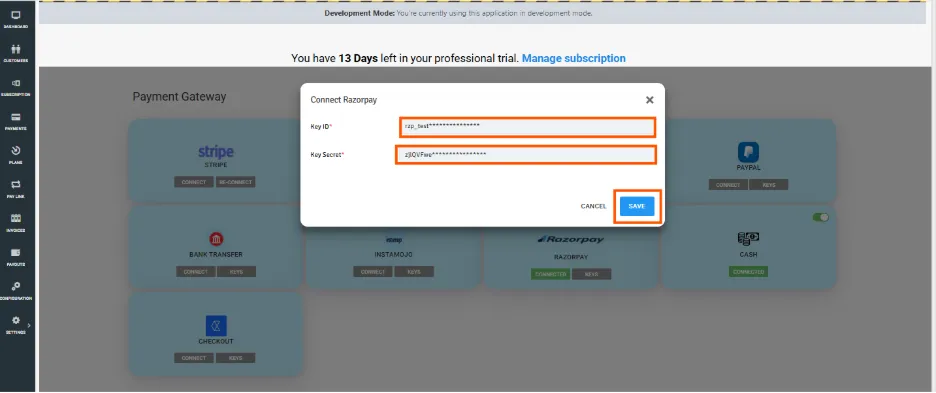Open Keys for Bank Transfer
Screen dimensions: 936x393
pos(236,272)
